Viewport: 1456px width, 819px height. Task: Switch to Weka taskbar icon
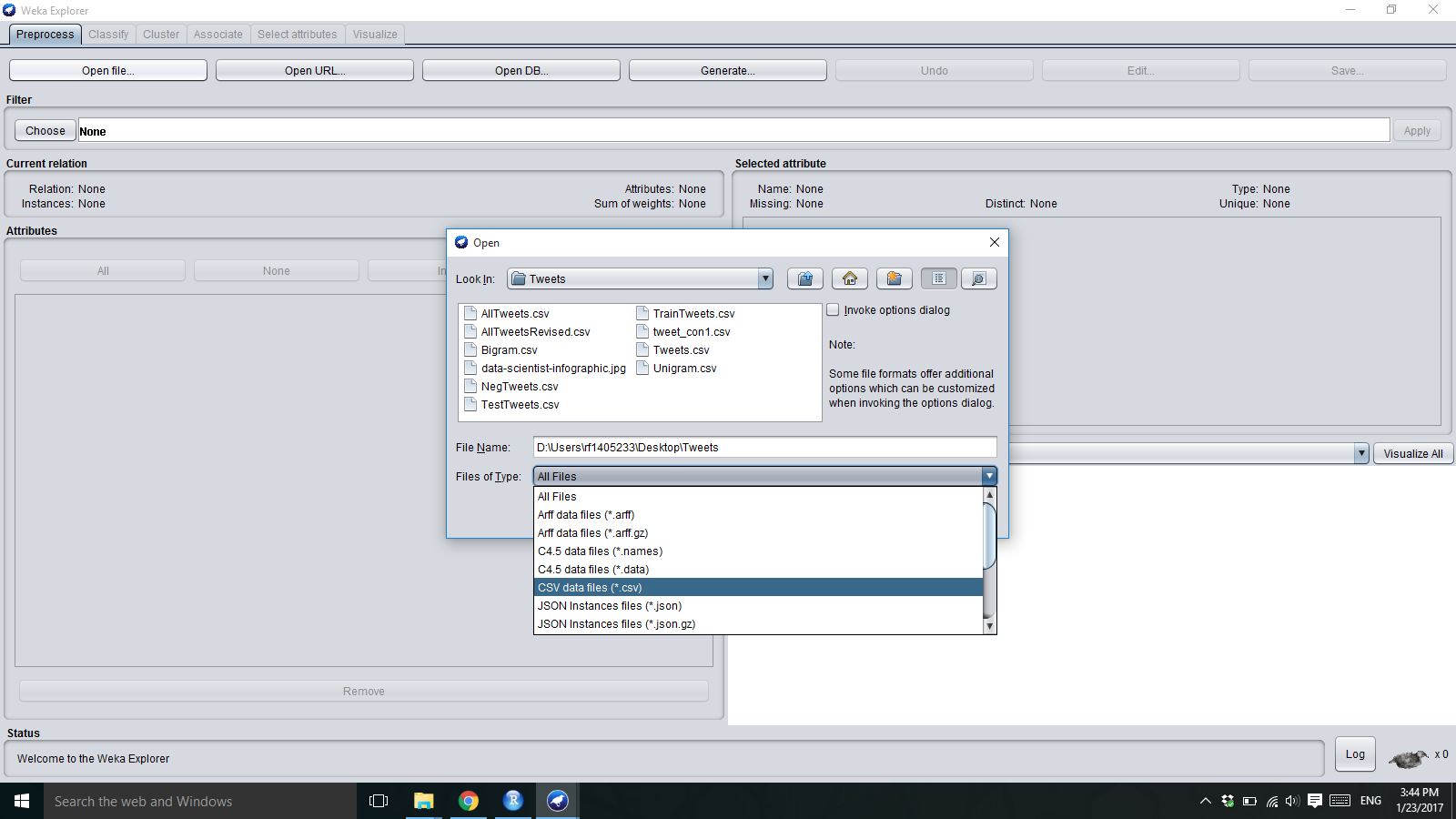tap(557, 801)
